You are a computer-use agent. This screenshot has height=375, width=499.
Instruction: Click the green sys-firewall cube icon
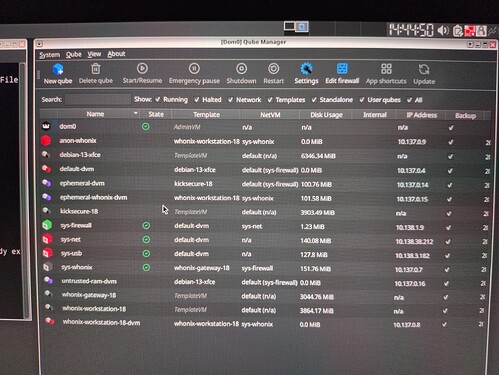tap(47, 225)
